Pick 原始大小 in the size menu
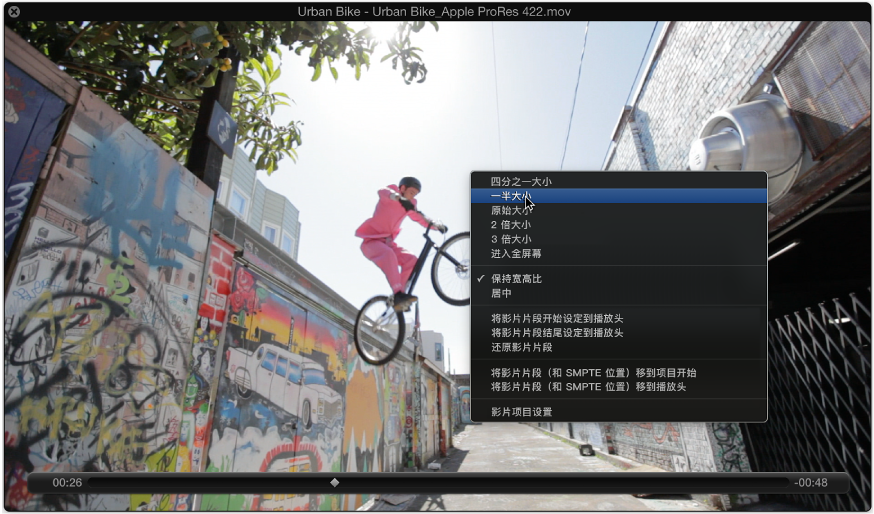874x514 pixels. pos(619,211)
